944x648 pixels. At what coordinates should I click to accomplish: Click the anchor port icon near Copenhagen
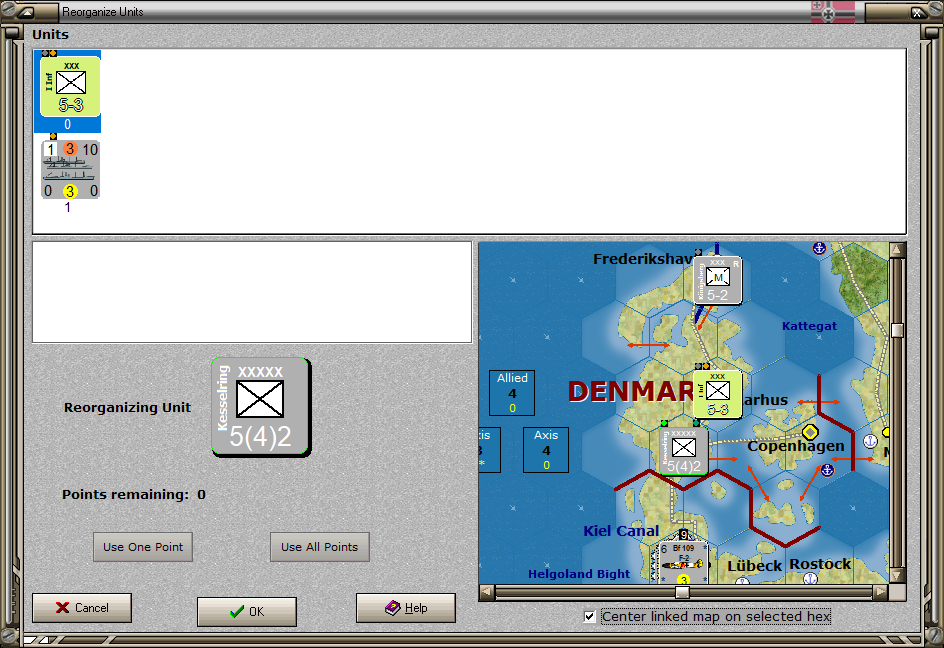click(x=827, y=470)
